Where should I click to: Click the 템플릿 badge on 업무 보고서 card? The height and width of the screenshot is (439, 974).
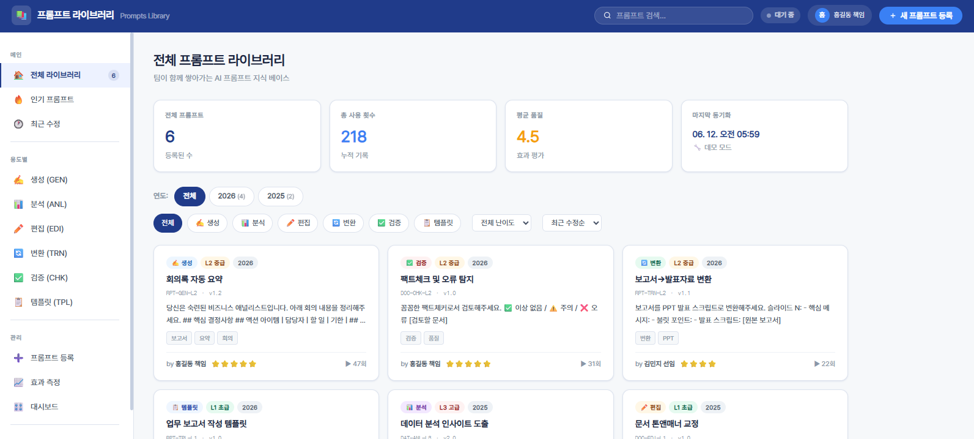pos(184,407)
